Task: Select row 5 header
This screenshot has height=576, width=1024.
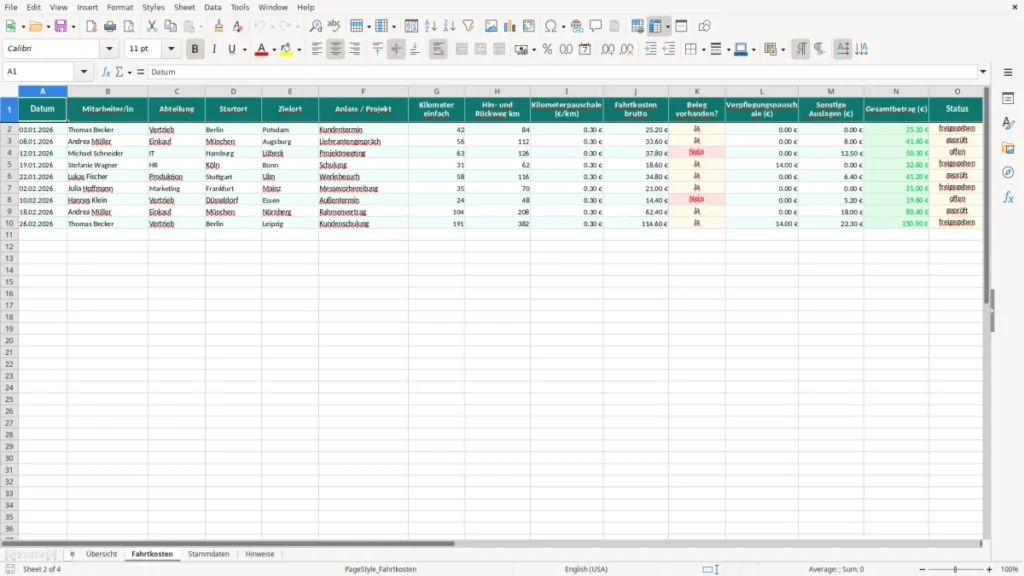Action: tap(9, 165)
